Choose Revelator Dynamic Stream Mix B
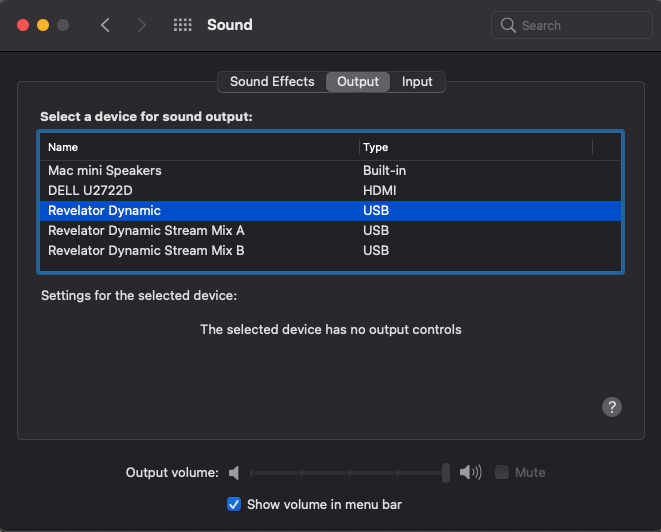The image size is (661, 532). point(330,250)
